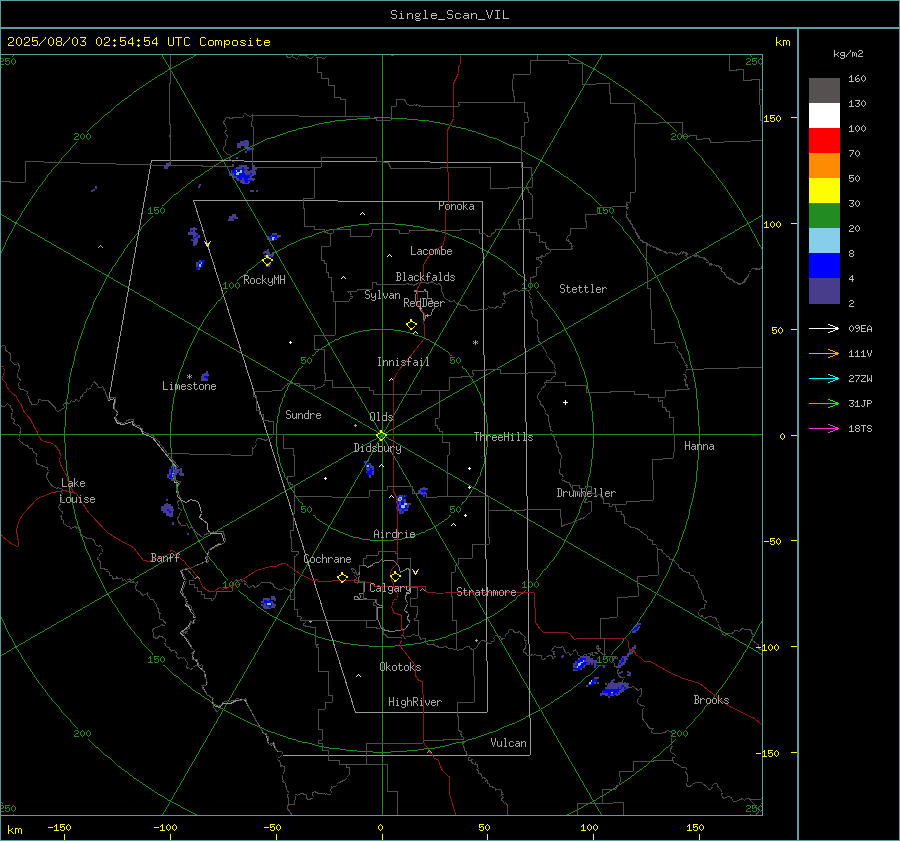Select the blue 4-8 legend color
The image size is (900, 841).
pos(824,266)
